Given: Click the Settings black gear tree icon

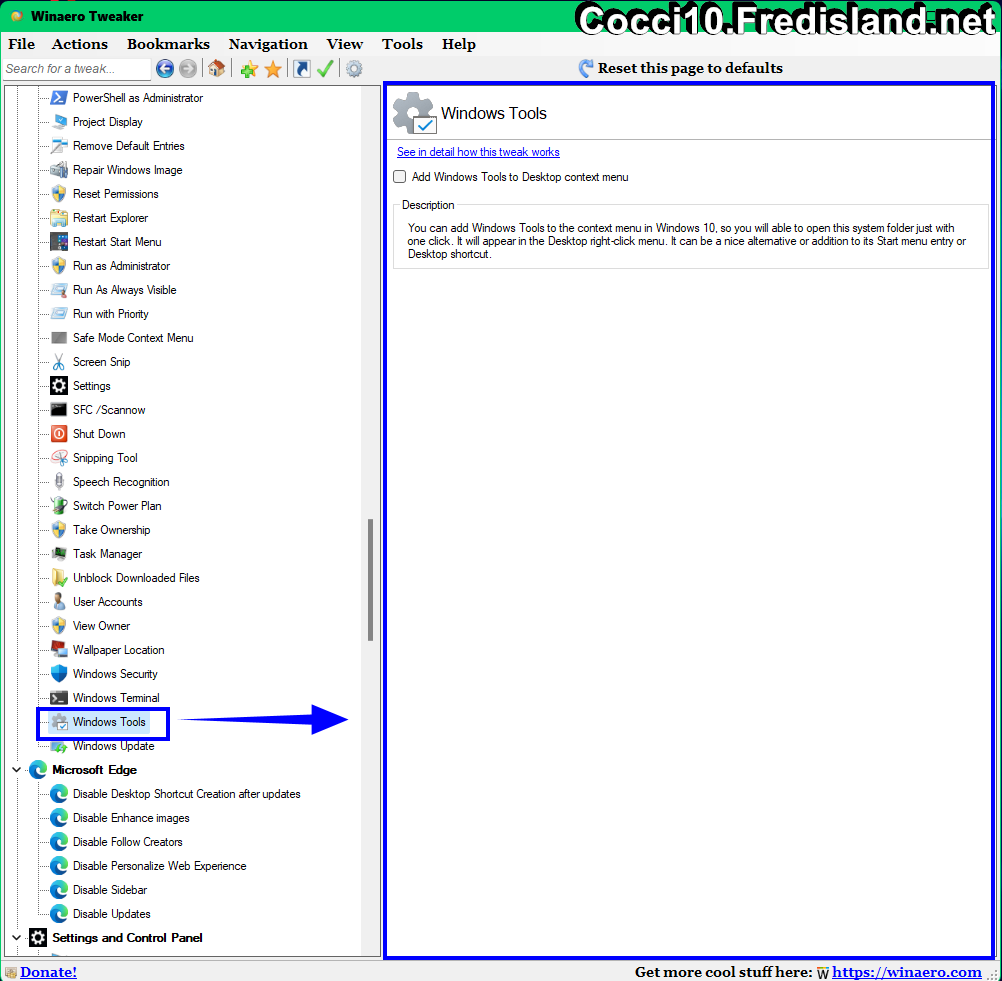Looking at the screenshot, I should (x=59, y=386).
